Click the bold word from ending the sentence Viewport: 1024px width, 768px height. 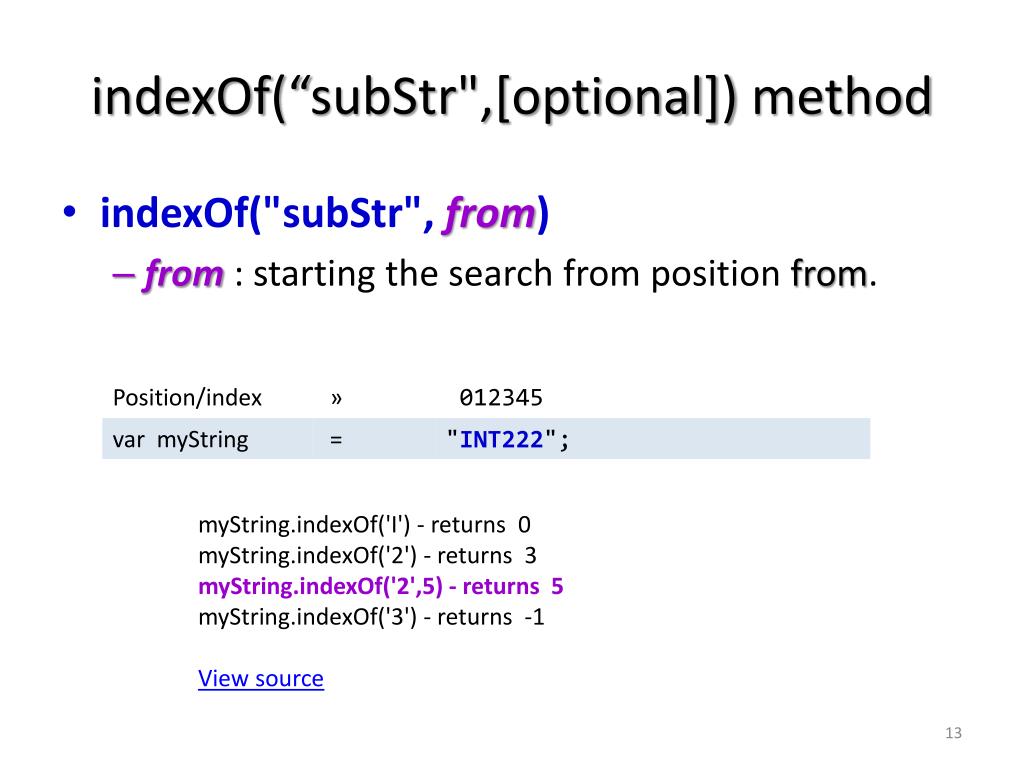point(829,274)
